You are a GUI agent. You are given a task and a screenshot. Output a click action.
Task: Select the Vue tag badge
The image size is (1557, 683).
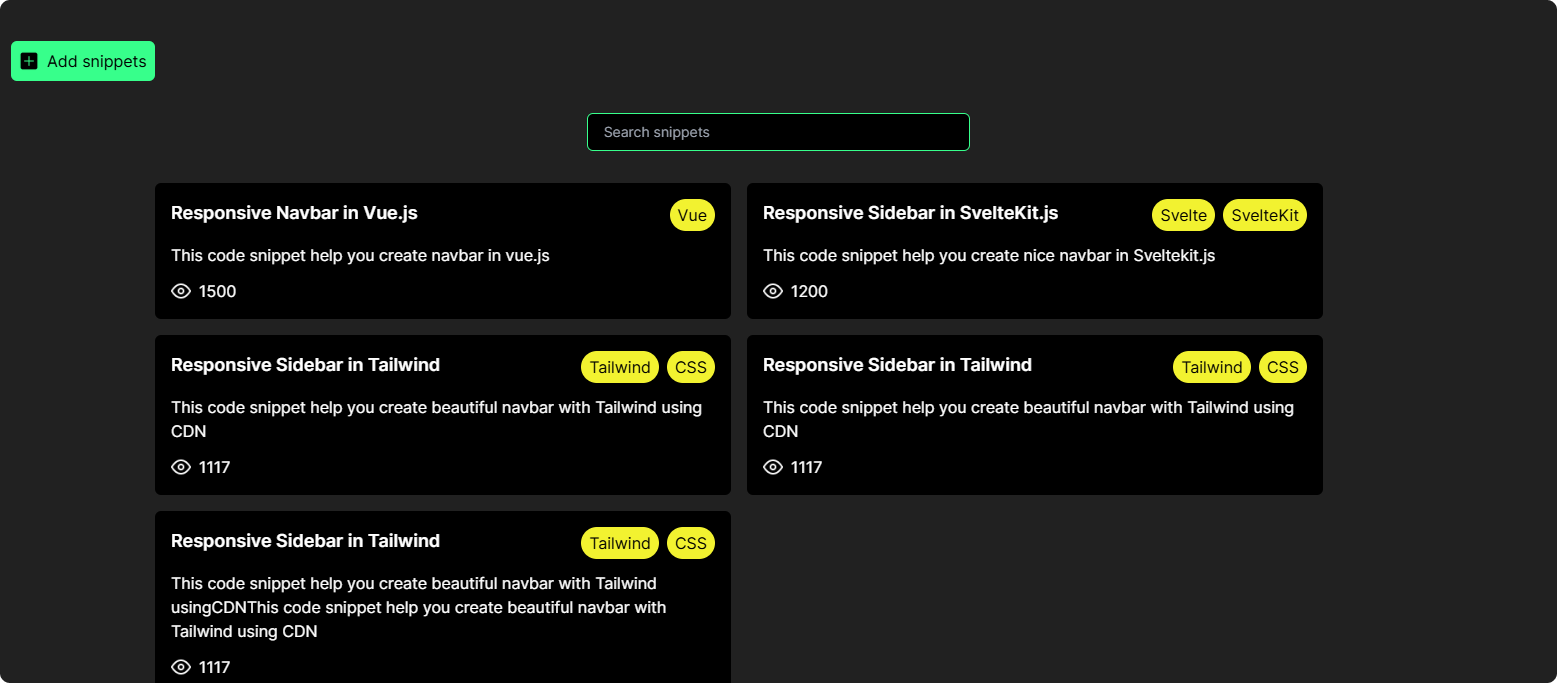(x=692, y=215)
